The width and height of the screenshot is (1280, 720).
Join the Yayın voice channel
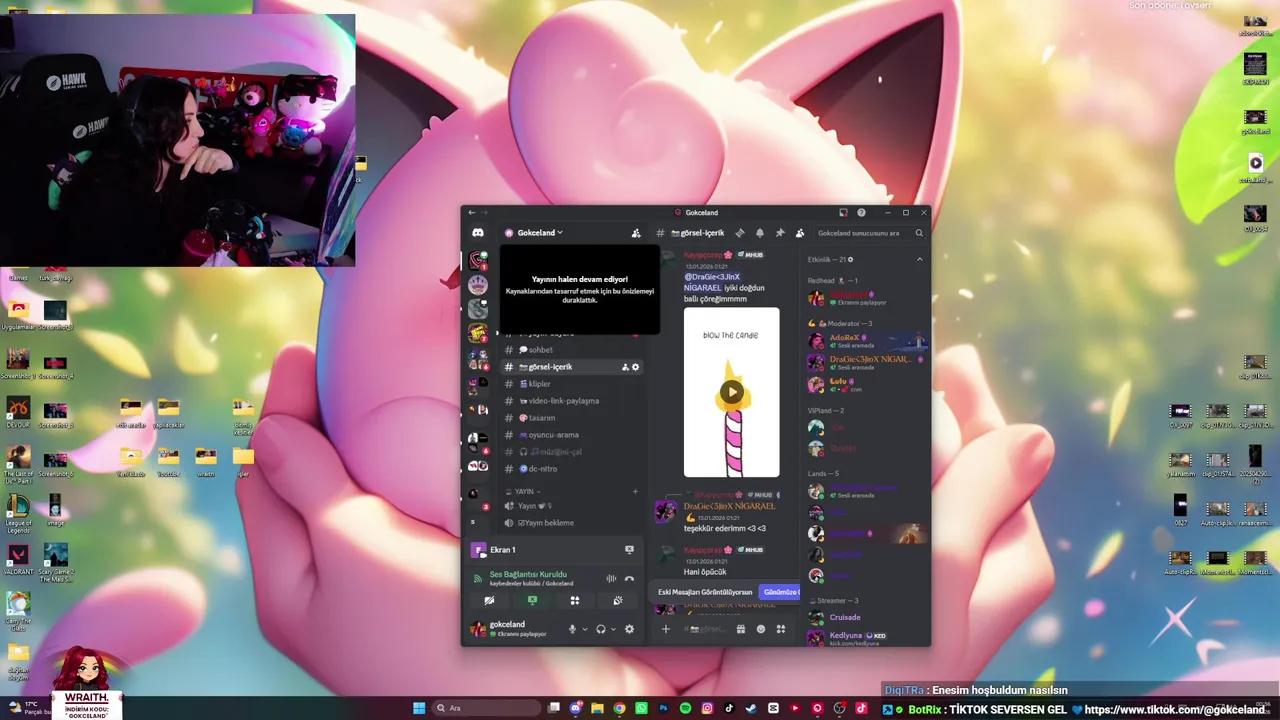point(572,506)
